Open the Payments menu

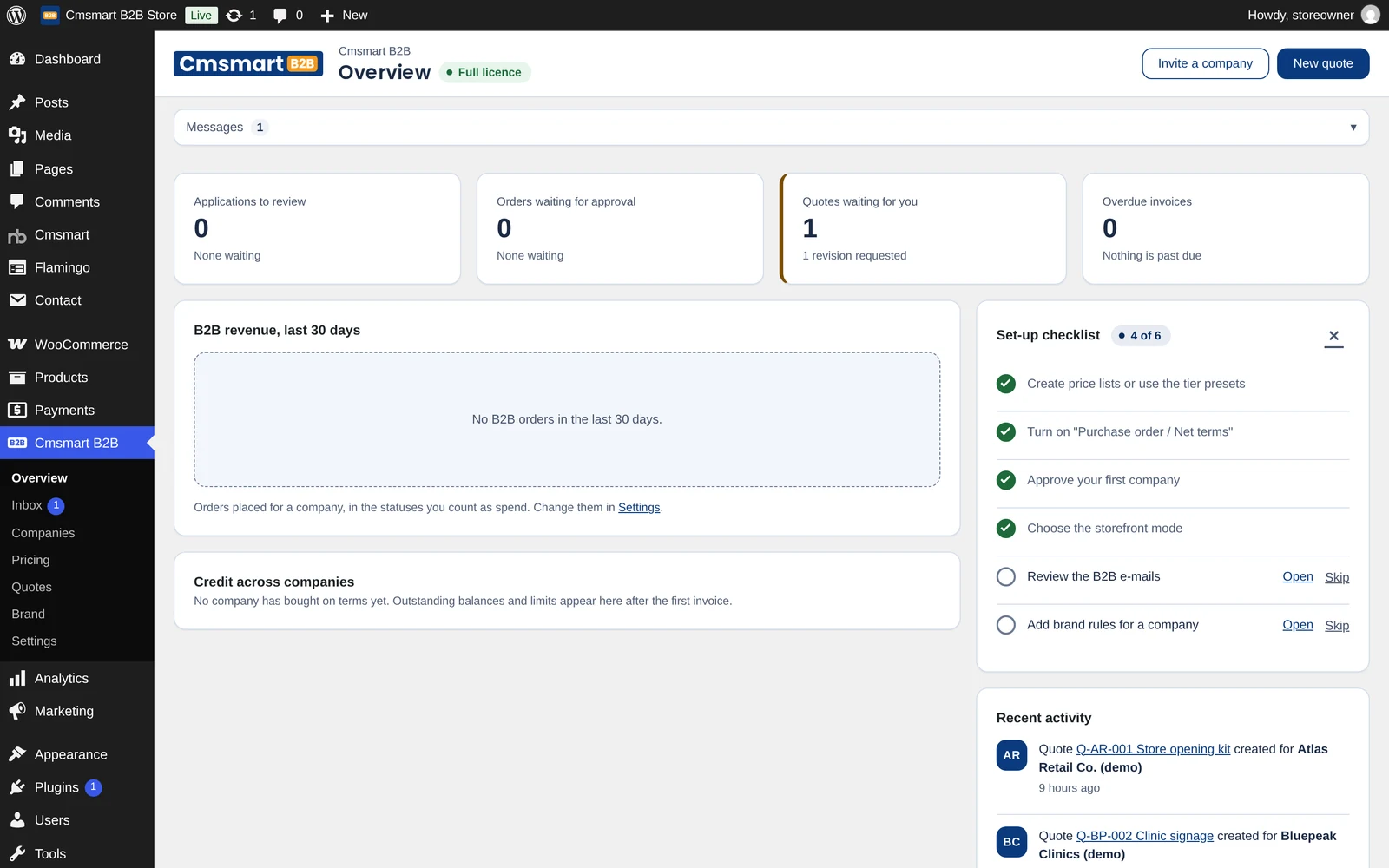77,411
